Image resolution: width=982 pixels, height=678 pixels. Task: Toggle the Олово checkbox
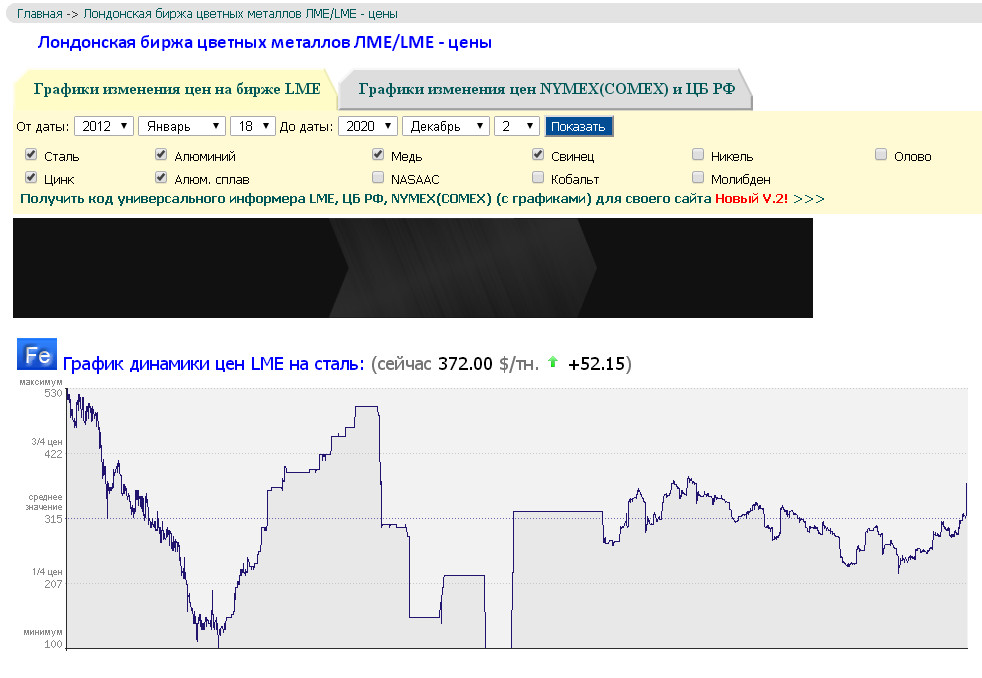[881, 155]
